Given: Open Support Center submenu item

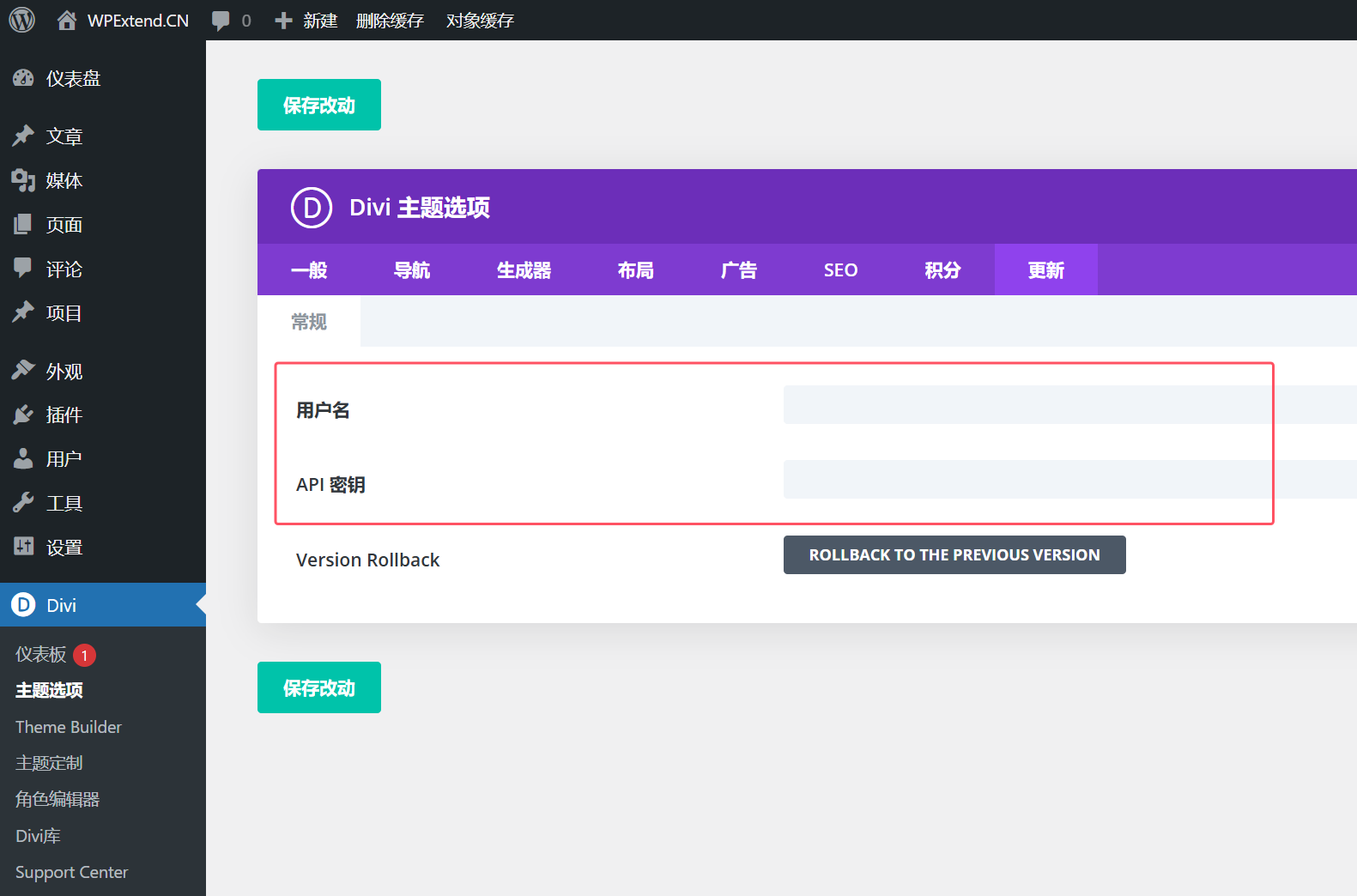Looking at the screenshot, I should point(72,872).
